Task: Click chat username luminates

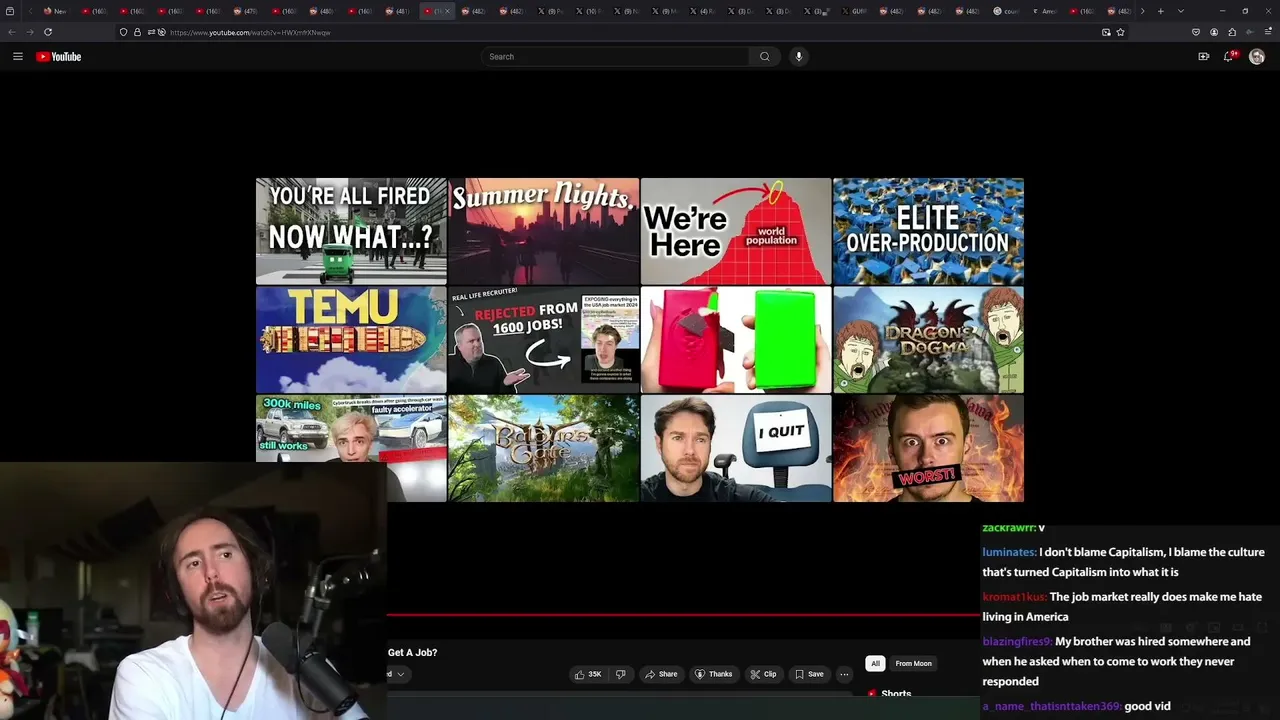Action: tap(1009, 552)
